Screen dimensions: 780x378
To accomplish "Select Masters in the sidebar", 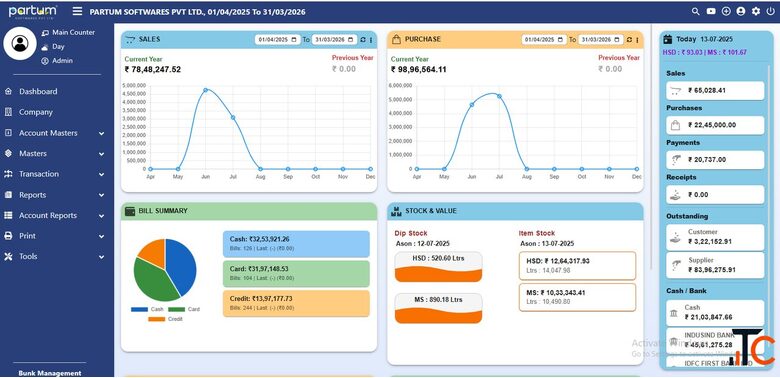I will pyautogui.click(x=33, y=154).
